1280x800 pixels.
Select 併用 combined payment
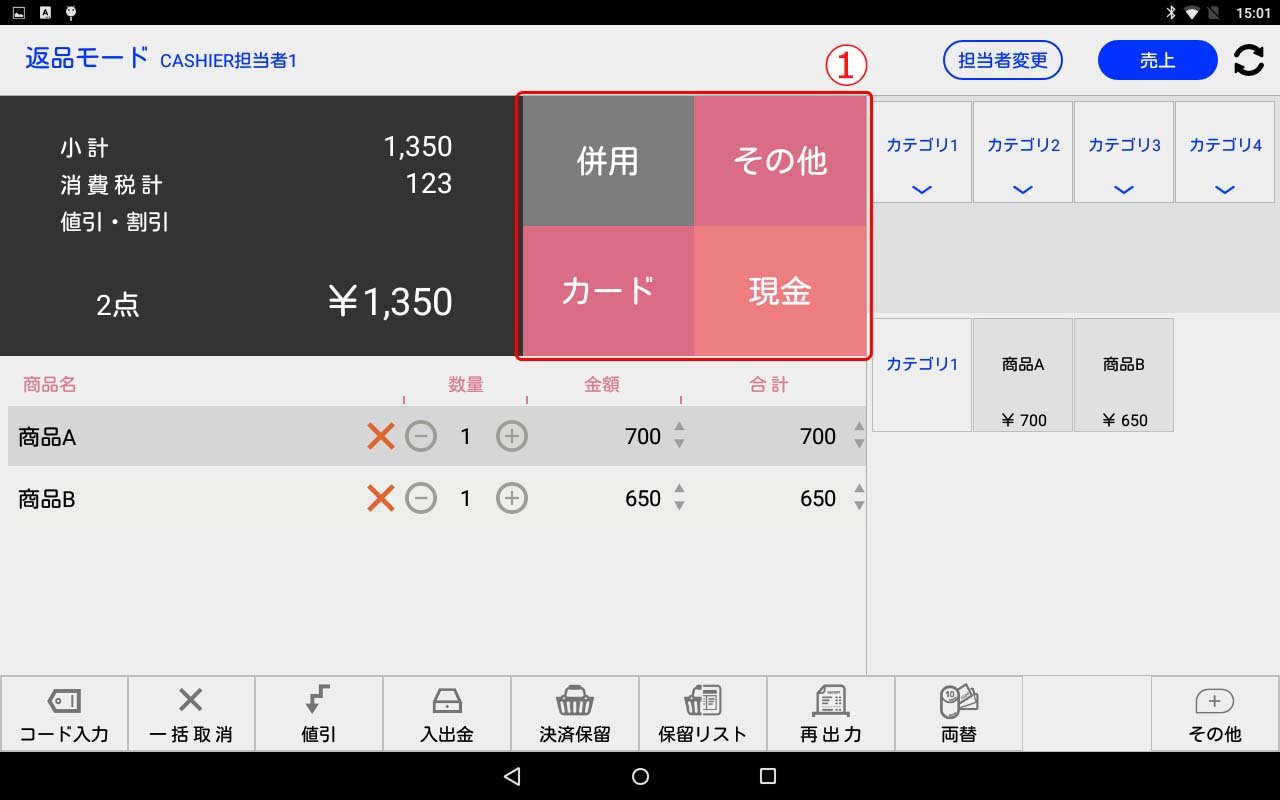(608, 161)
